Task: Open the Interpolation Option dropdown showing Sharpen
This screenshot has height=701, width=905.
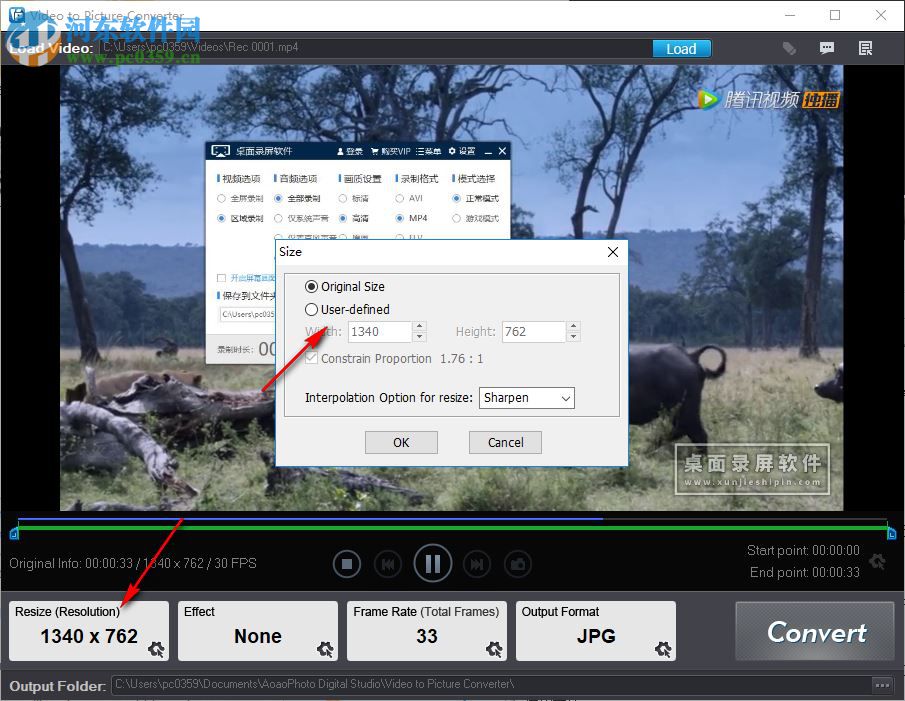Action: pyautogui.click(x=527, y=398)
